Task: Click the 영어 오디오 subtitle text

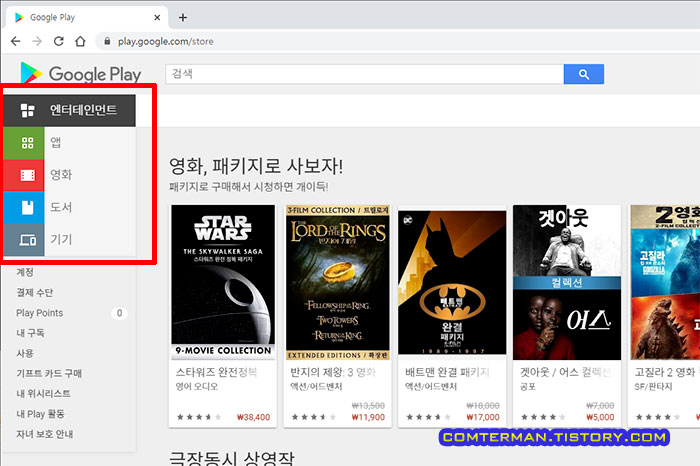Action: click(x=197, y=387)
